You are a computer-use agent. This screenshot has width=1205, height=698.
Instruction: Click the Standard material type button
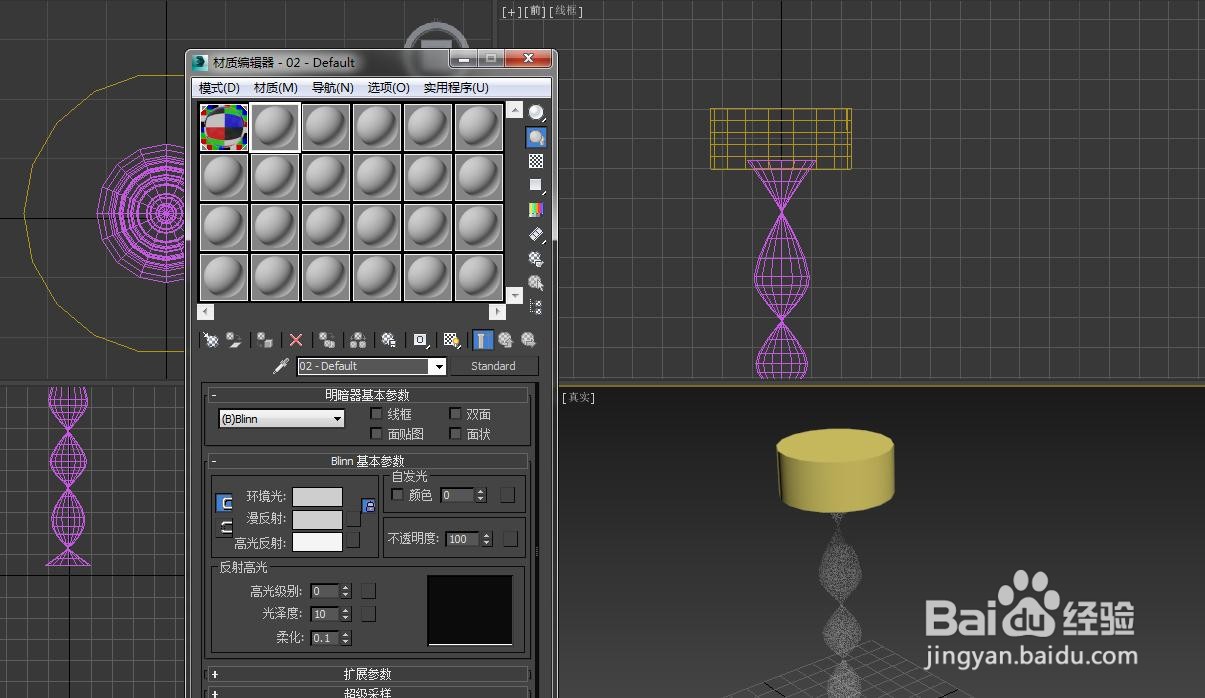pyautogui.click(x=493, y=366)
